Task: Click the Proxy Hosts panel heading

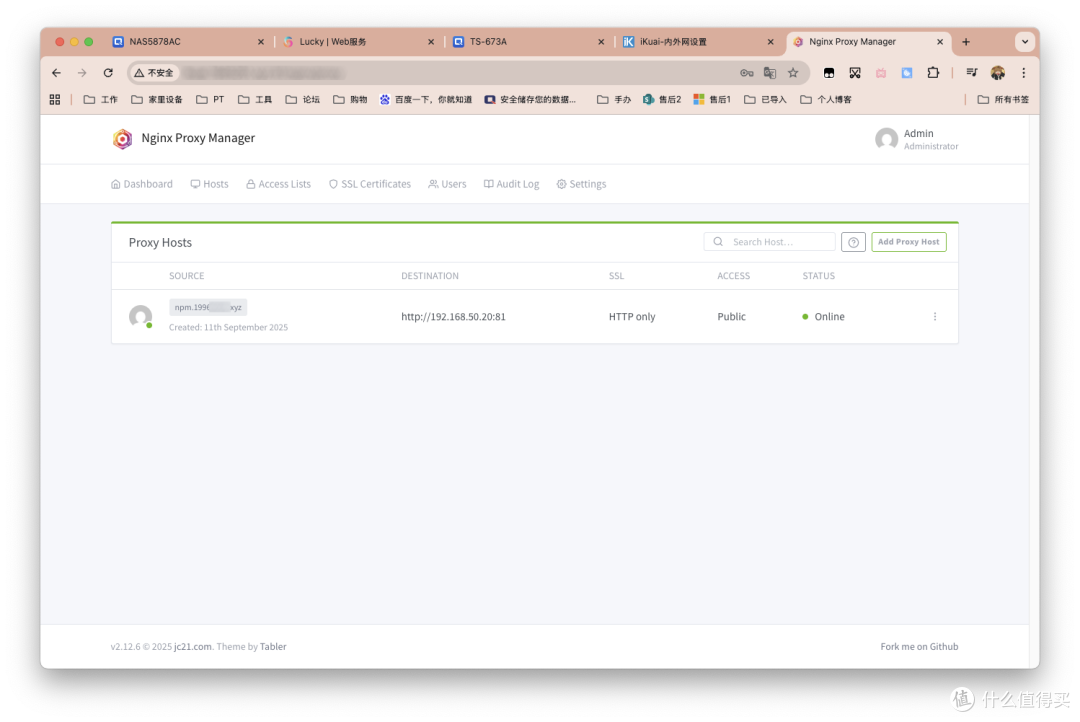Action: click(x=160, y=243)
